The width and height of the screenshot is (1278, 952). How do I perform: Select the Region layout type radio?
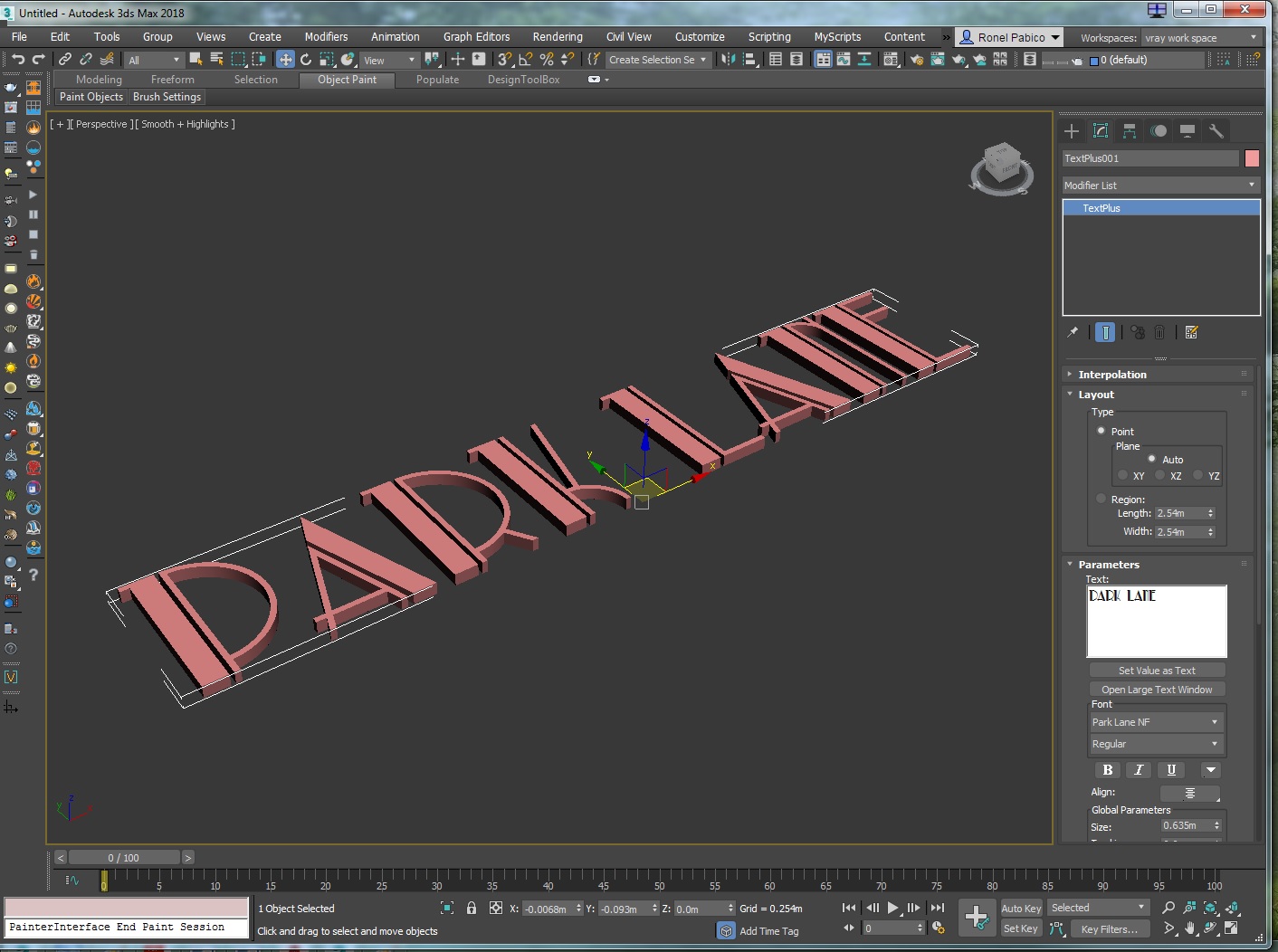pyautogui.click(x=1102, y=499)
